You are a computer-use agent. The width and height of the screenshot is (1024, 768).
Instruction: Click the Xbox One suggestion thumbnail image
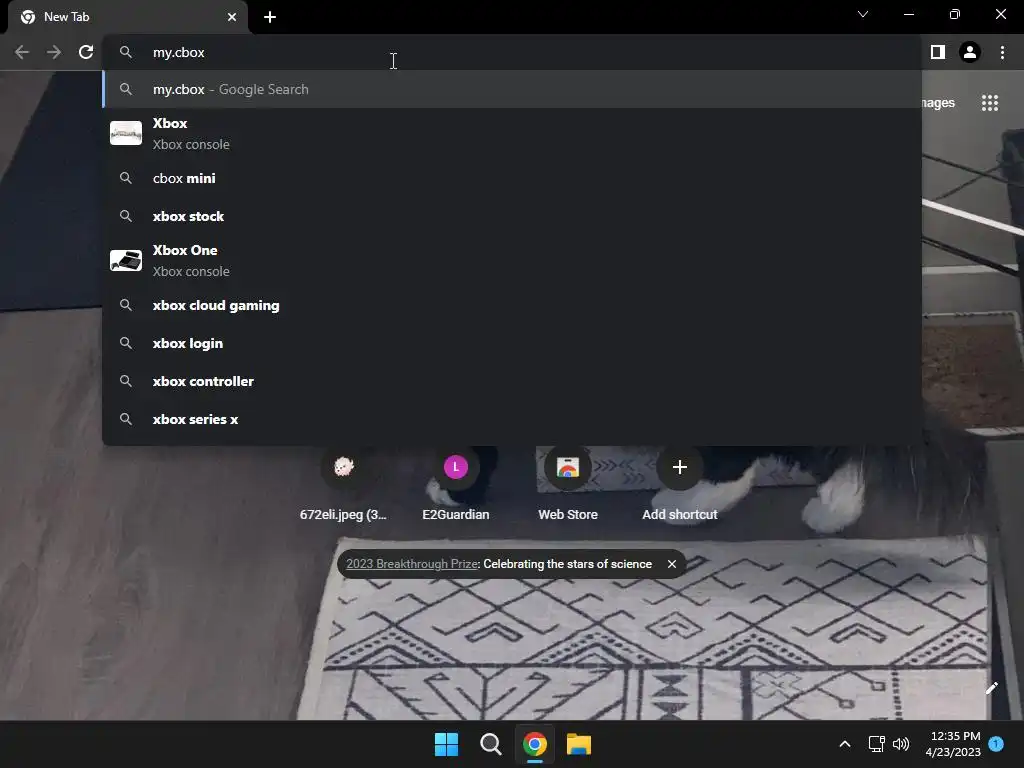(x=126, y=260)
